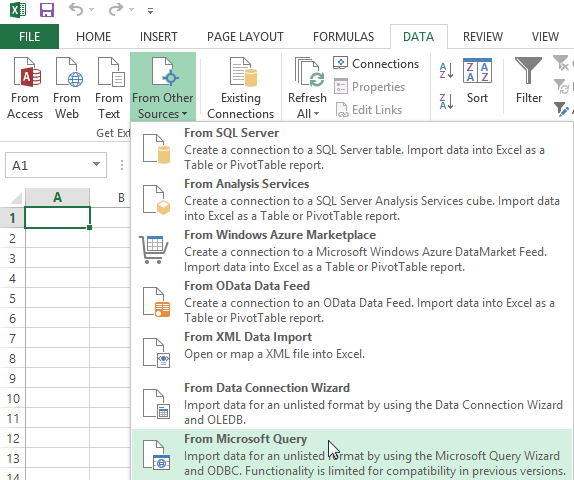574x480 pixels.
Task: Click the Properties button
Action: coord(369,87)
